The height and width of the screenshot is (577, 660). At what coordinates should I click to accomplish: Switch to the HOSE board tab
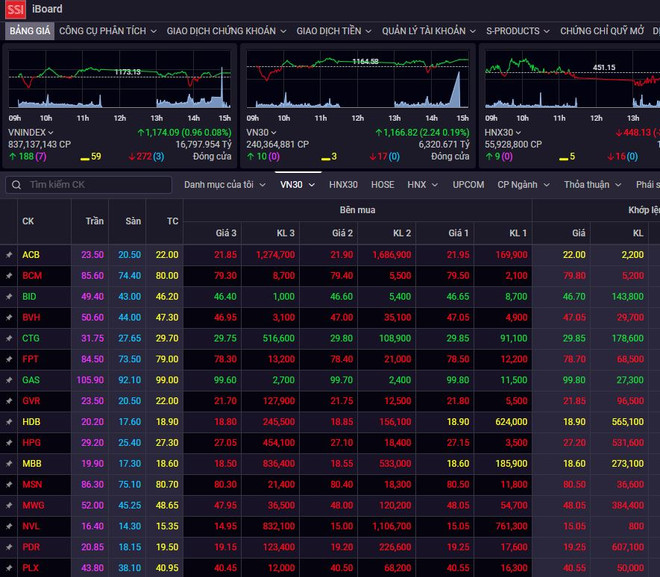[x=383, y=185]
